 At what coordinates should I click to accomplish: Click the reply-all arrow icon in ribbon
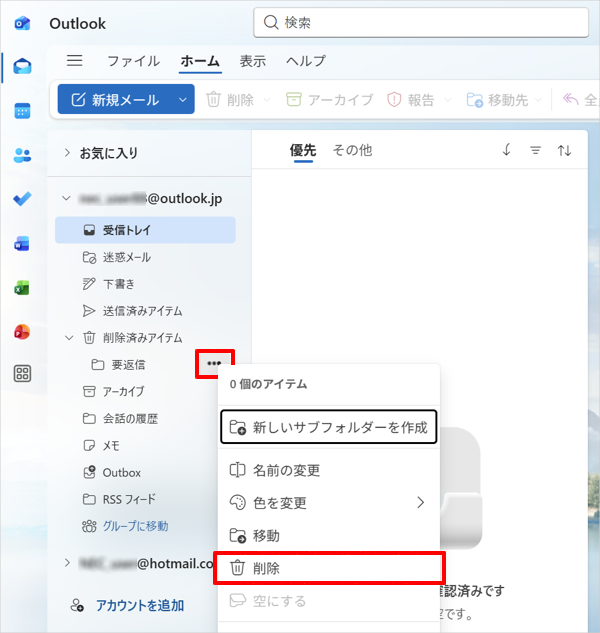[x=571, y=99]
